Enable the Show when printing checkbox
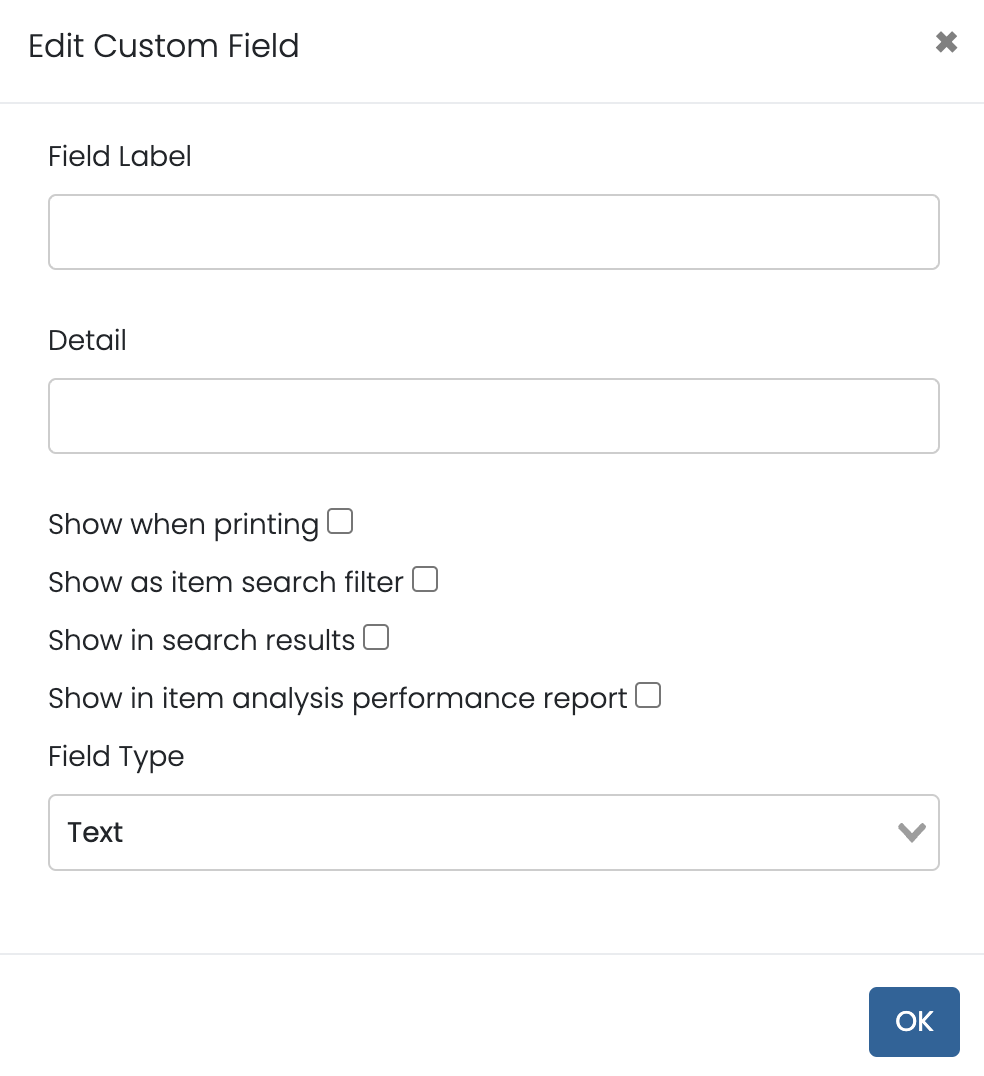 [340, 521]
